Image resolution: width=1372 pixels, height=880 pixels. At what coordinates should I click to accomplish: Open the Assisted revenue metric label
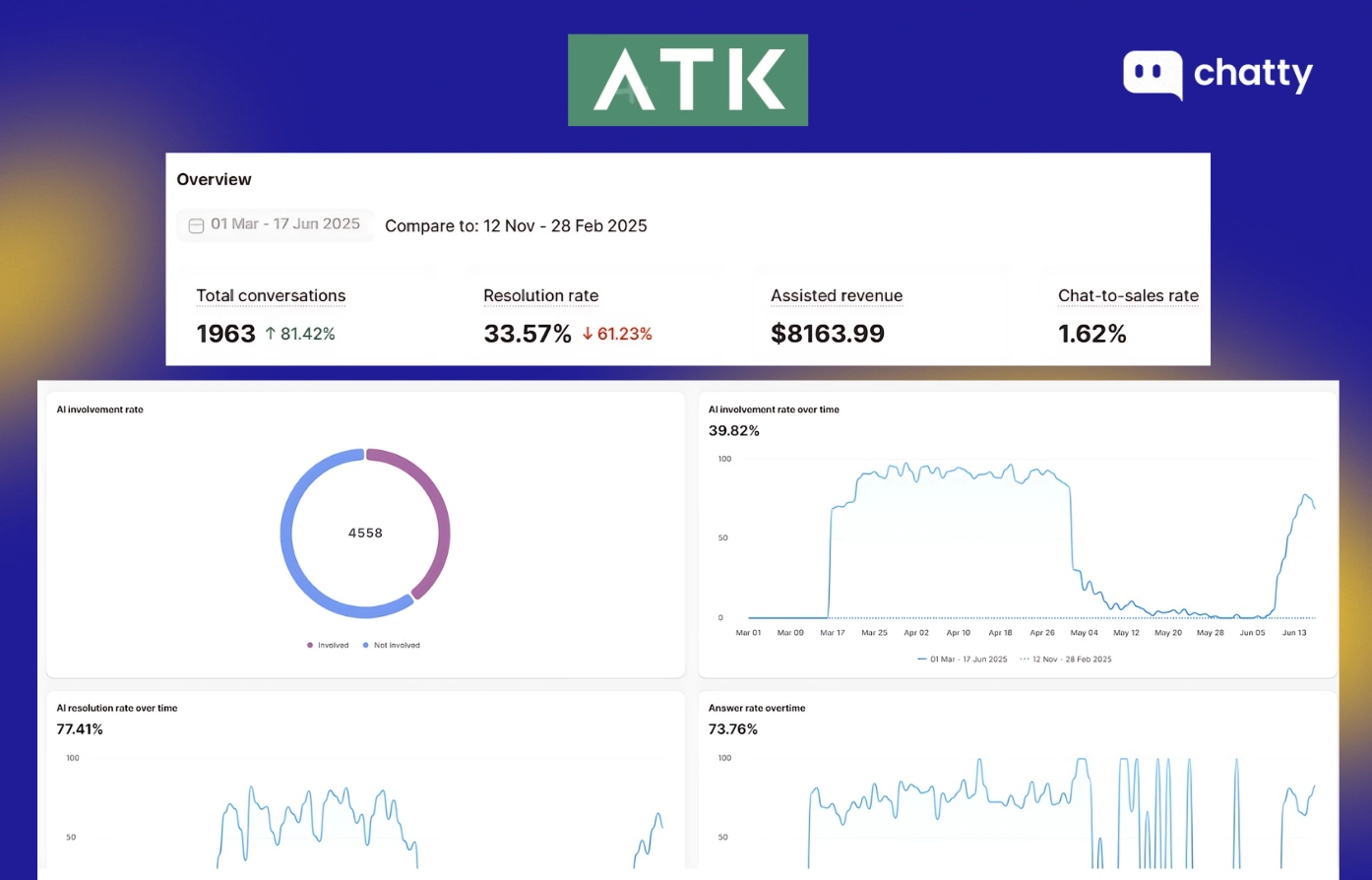tap(837, 295)
